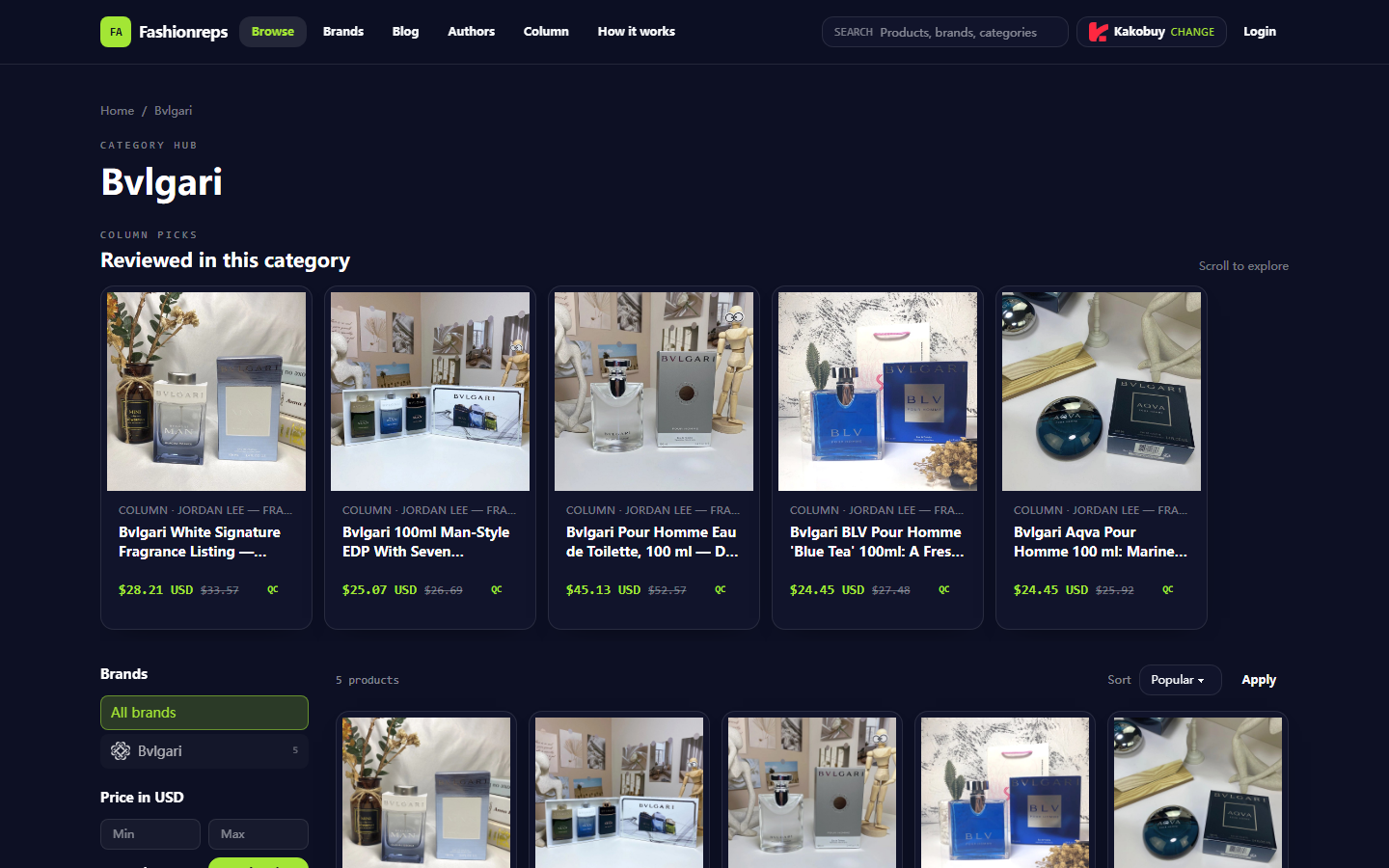This screenshot has width=1389, height=868.
Task: Open QC badge on White Signature card
Action: [x=273, y=589]
